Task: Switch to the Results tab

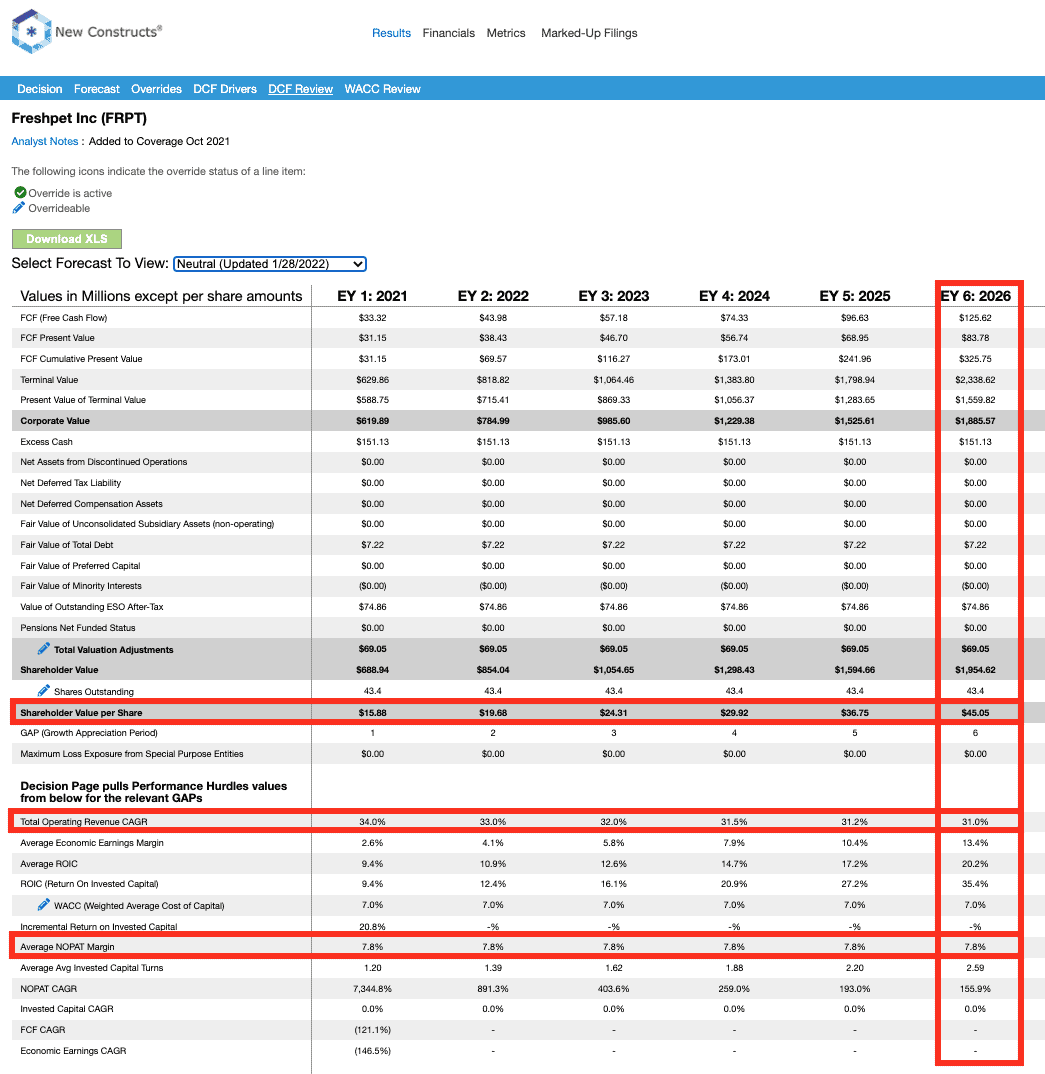Action: [x=391, y=33]
